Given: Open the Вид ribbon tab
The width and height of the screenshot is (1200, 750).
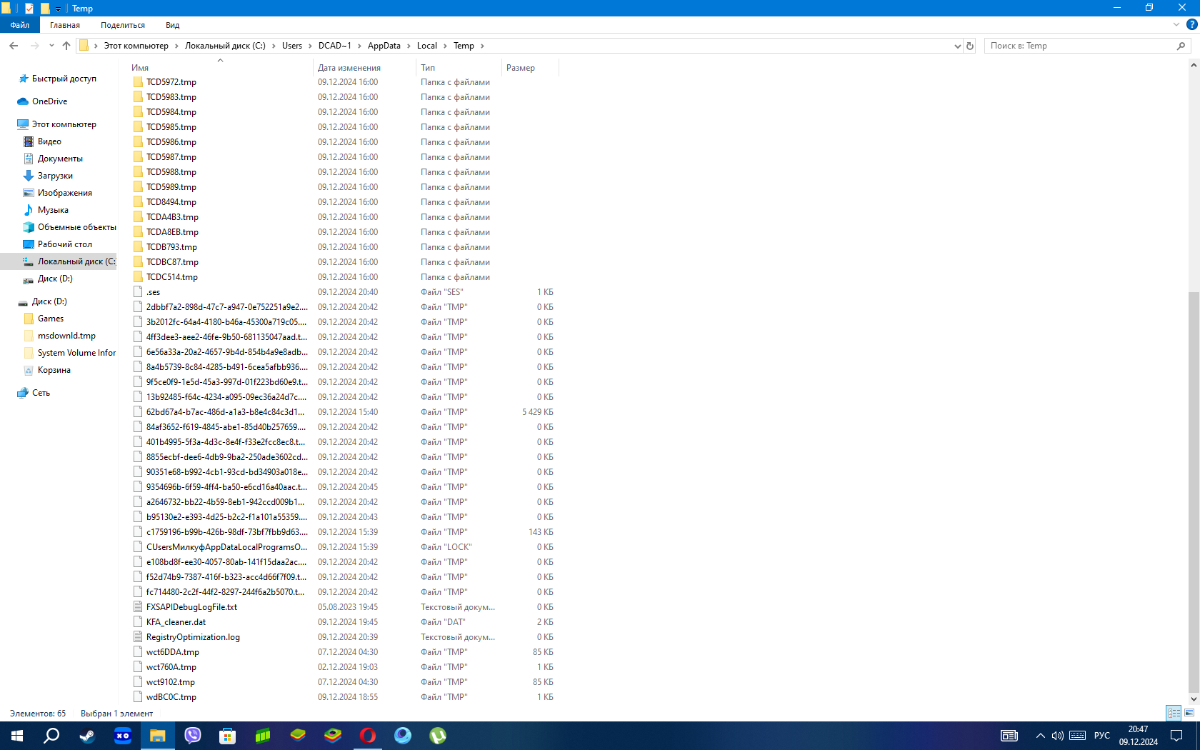Looking at the screenshot, I should (x=173, y=24).
